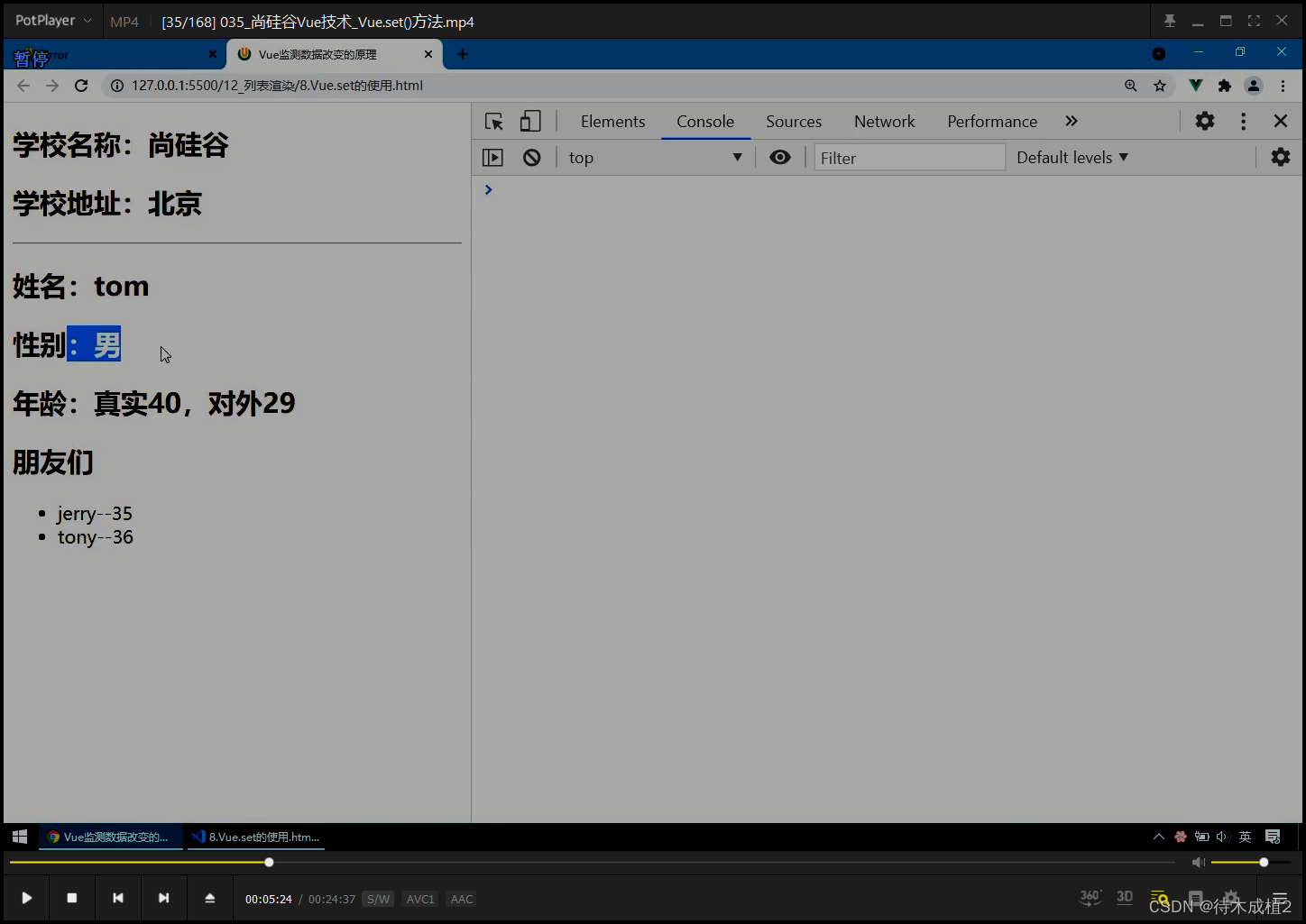Click the 英 input method indicator
The image size is (1306, 924).
point(1245,837)
